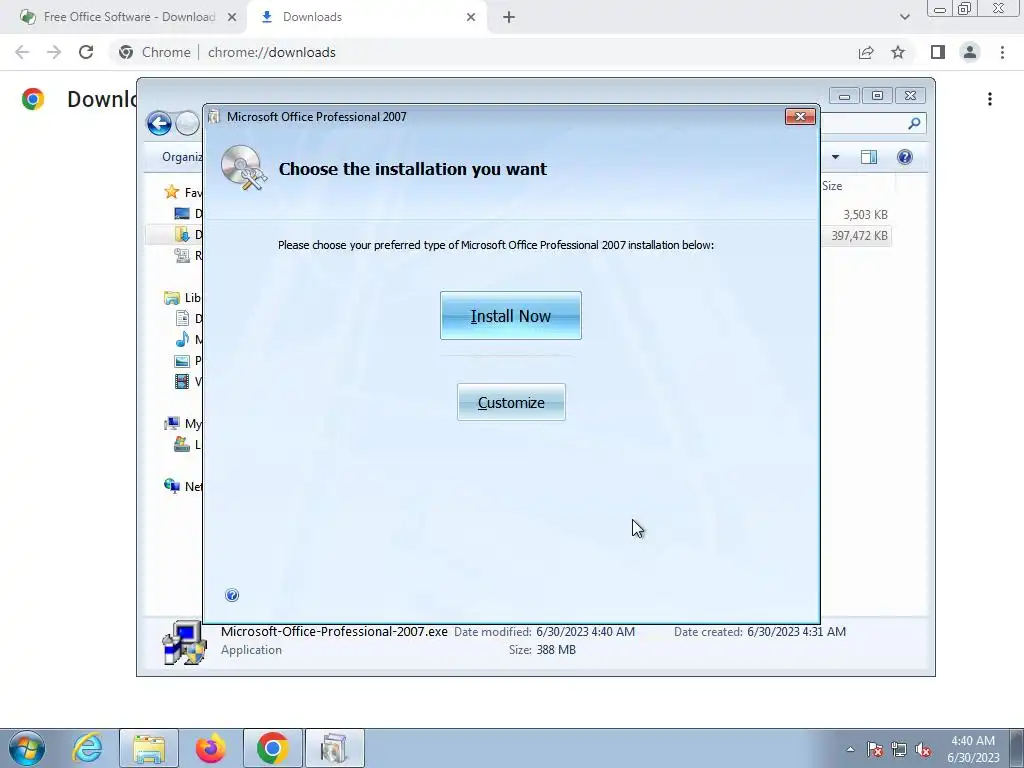Open the clock showing 4:40 AM
Viewport: 1024px width, 768px height.
pyautogui.click(x=973, y=749)
